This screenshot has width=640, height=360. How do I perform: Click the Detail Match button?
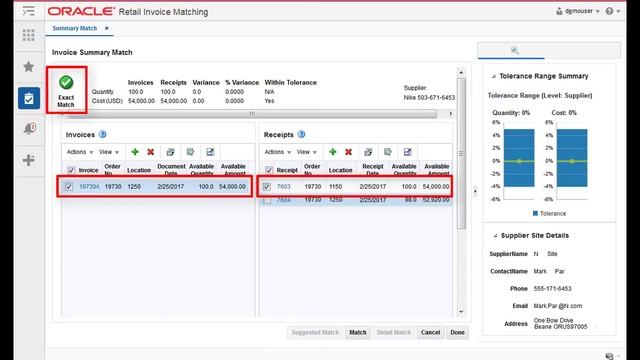(x=393, y=332)
